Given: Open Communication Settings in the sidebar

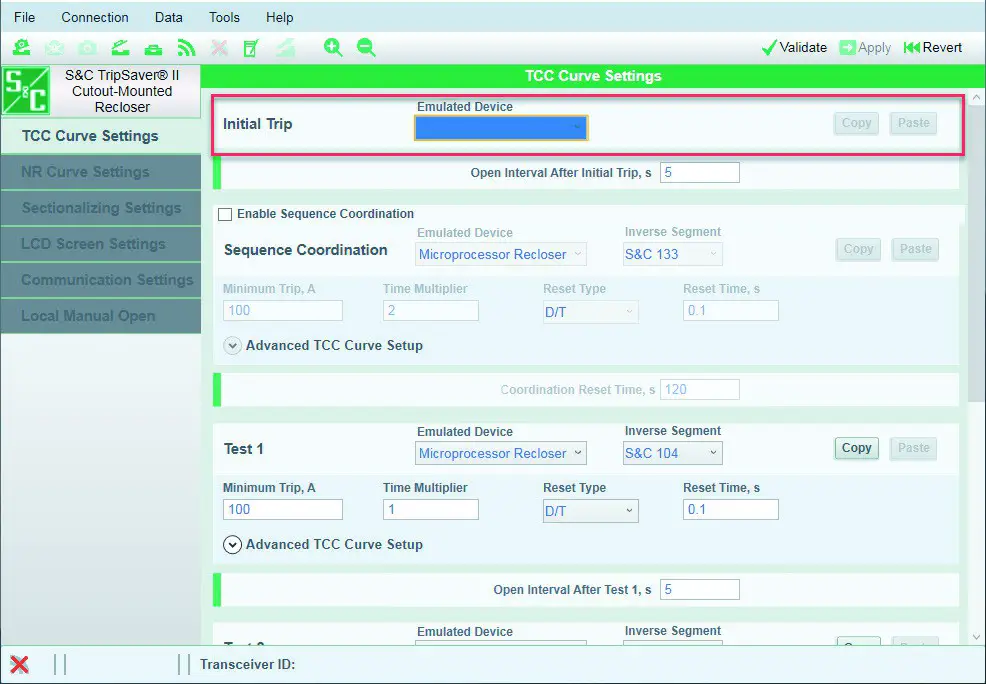Looking at the screenshot, I should 101,280.
